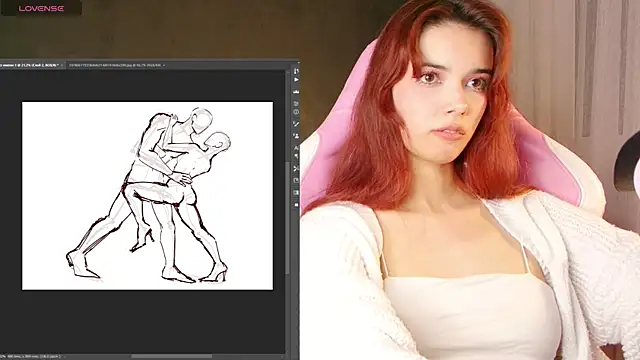This screenshot has height=360, width=640.
Task: Open the History panel icon
Action: pyautogui.click(x=296, y=71)
